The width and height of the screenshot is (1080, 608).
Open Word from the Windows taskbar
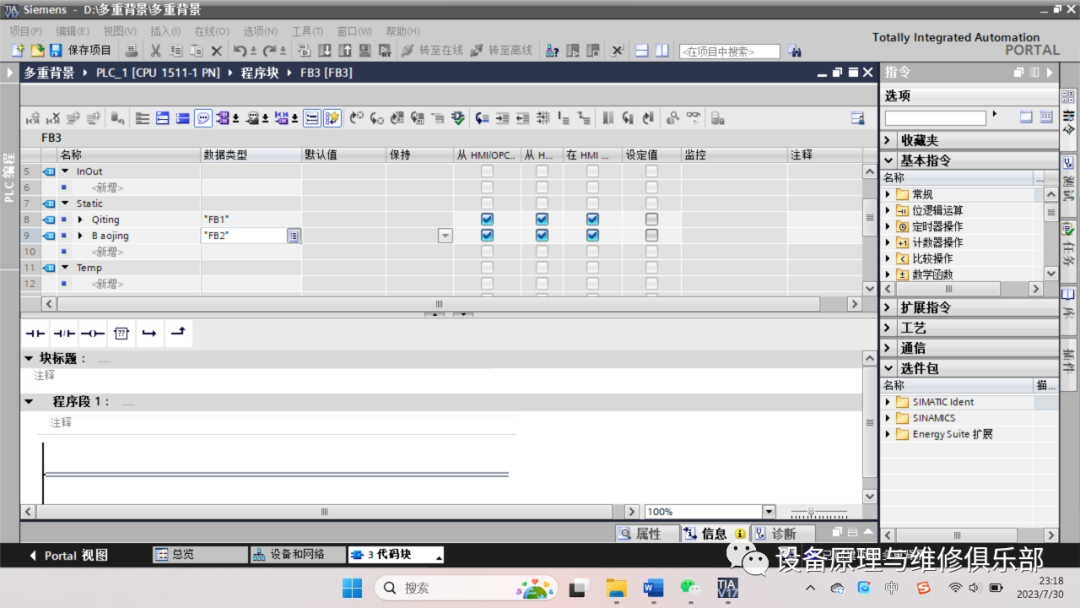coord(653,588)
